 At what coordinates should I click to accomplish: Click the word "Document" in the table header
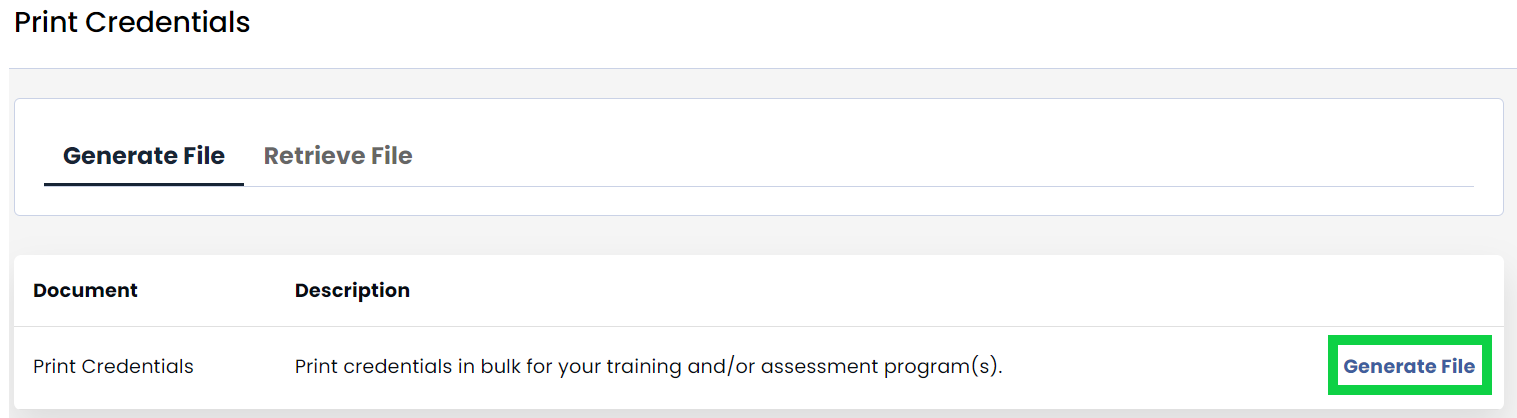[x=85, y=290]
